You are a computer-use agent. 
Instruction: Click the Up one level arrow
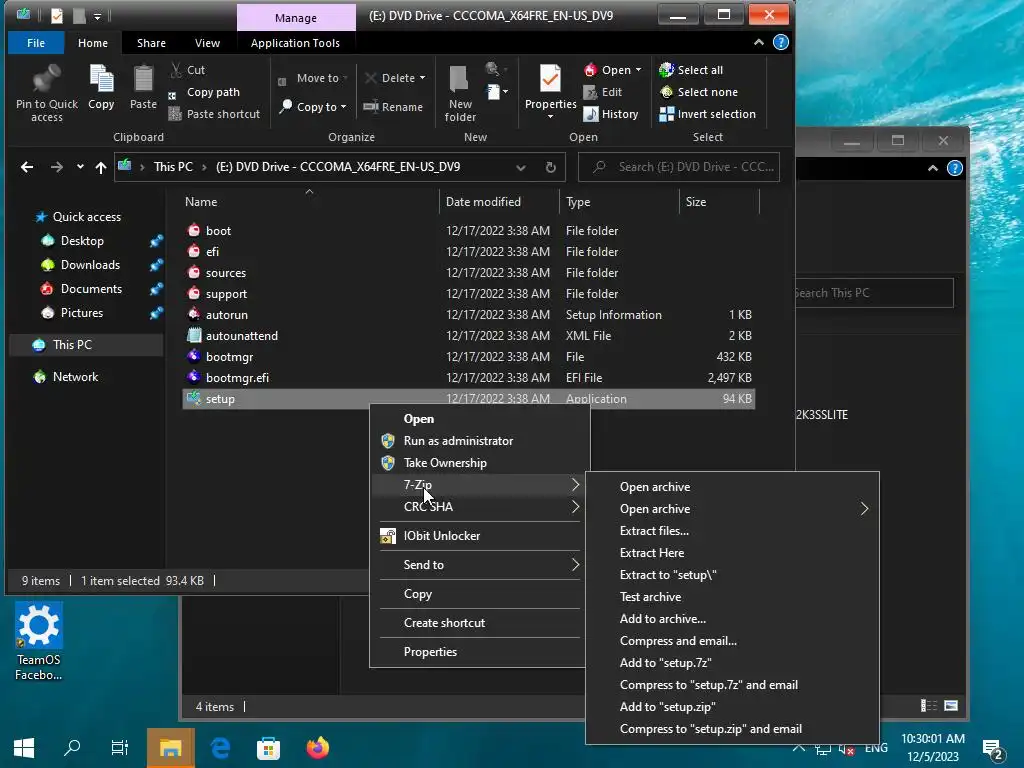click(101, 167)
